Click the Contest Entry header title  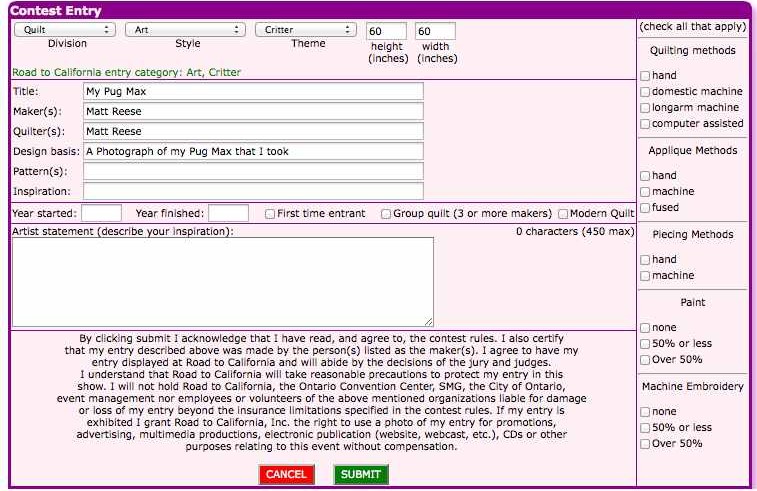(56, 11)
